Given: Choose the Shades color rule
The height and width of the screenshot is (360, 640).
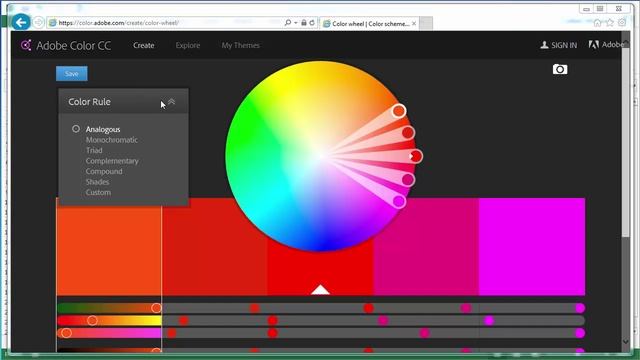Looking at the screenshot, I should point(97,182).
